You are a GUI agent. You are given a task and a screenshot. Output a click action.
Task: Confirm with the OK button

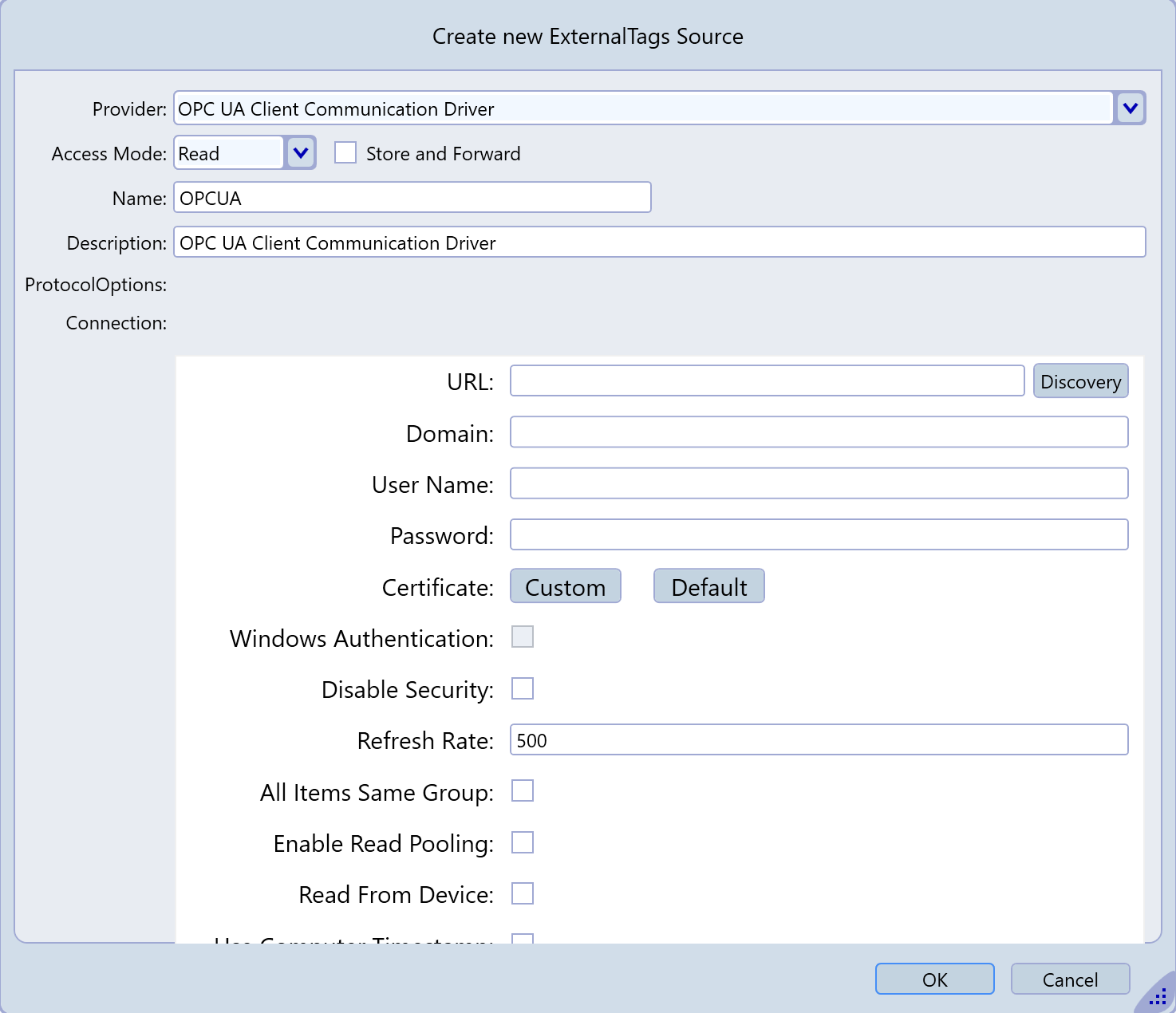click(934, 979)
